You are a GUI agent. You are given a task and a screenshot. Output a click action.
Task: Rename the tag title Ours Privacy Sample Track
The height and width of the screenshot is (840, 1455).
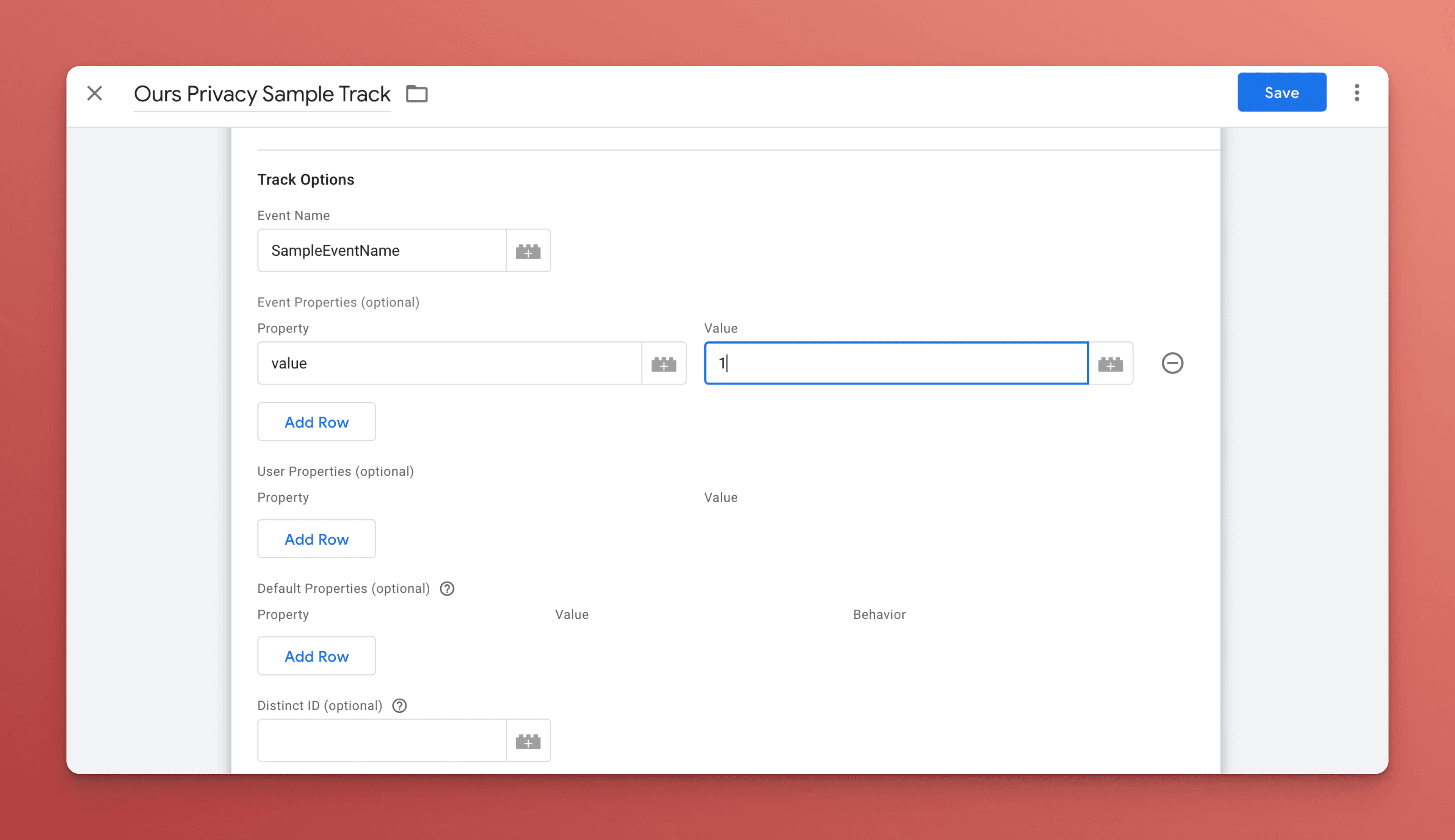[x=262, y=94]
